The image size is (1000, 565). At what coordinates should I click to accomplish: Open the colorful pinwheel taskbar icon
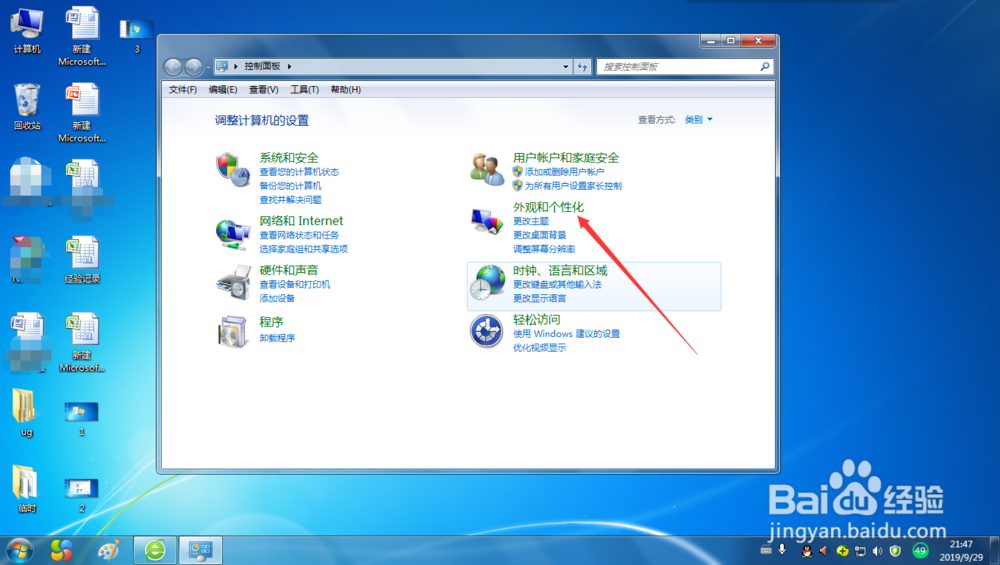click(x=62, y=550)
